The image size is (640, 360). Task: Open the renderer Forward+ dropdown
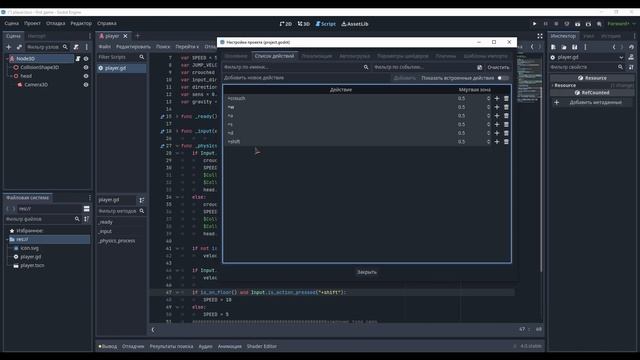621,24
